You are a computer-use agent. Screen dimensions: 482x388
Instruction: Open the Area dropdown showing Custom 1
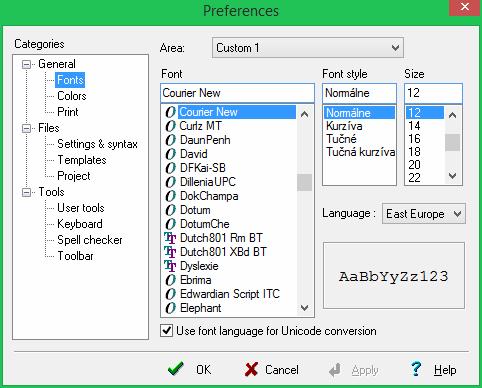coord(308,48)
